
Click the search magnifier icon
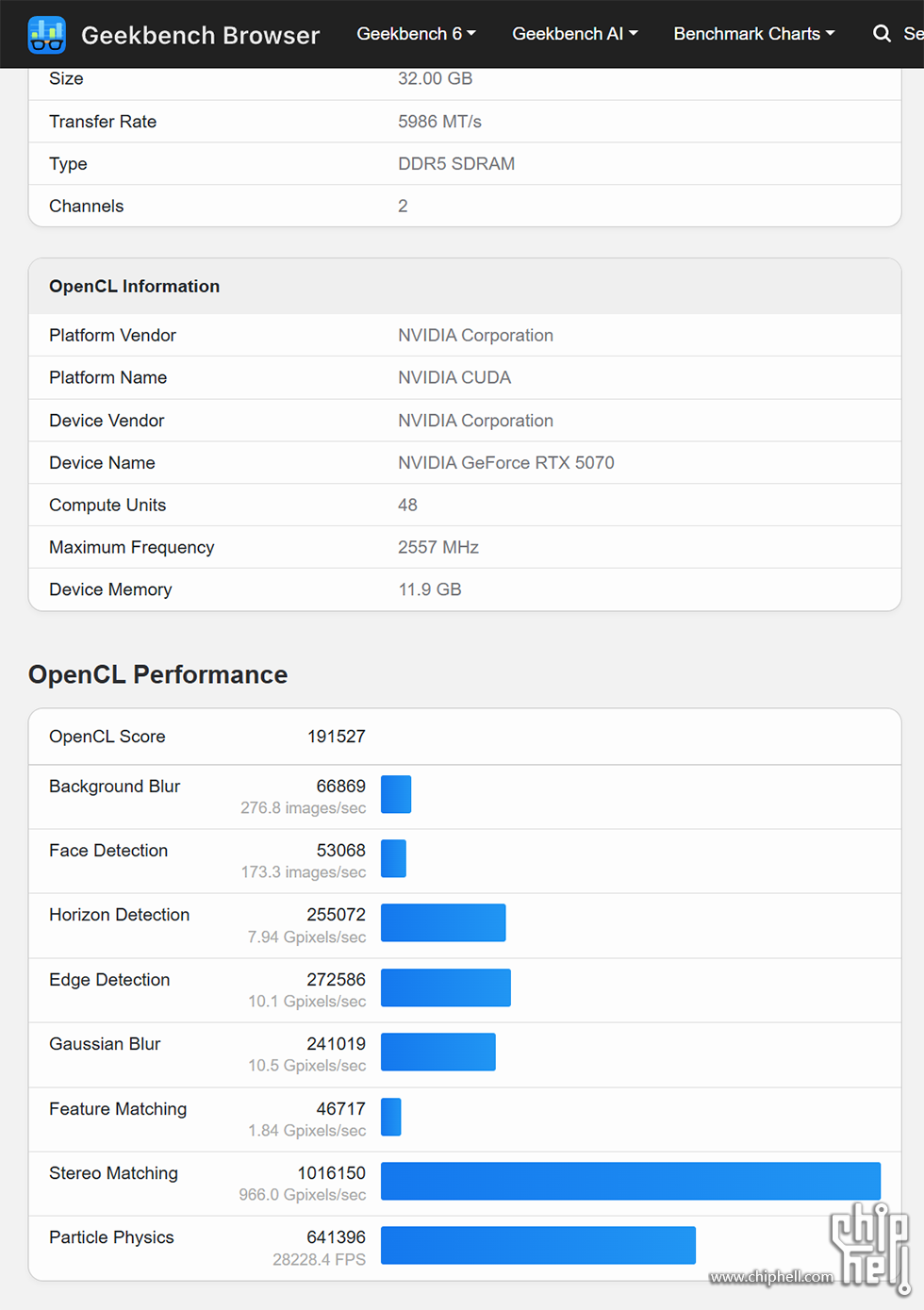coord(883,33)
